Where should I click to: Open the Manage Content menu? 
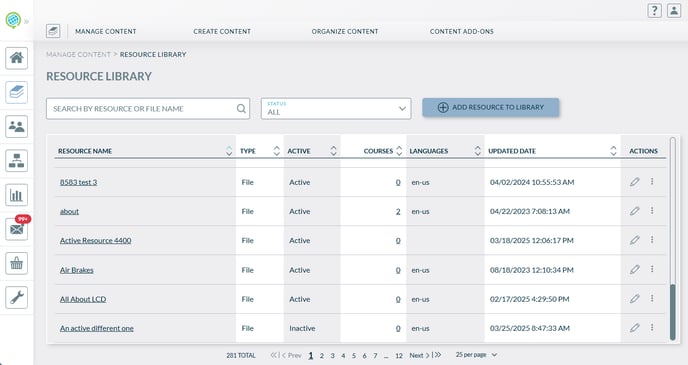[x=106, y=32]
